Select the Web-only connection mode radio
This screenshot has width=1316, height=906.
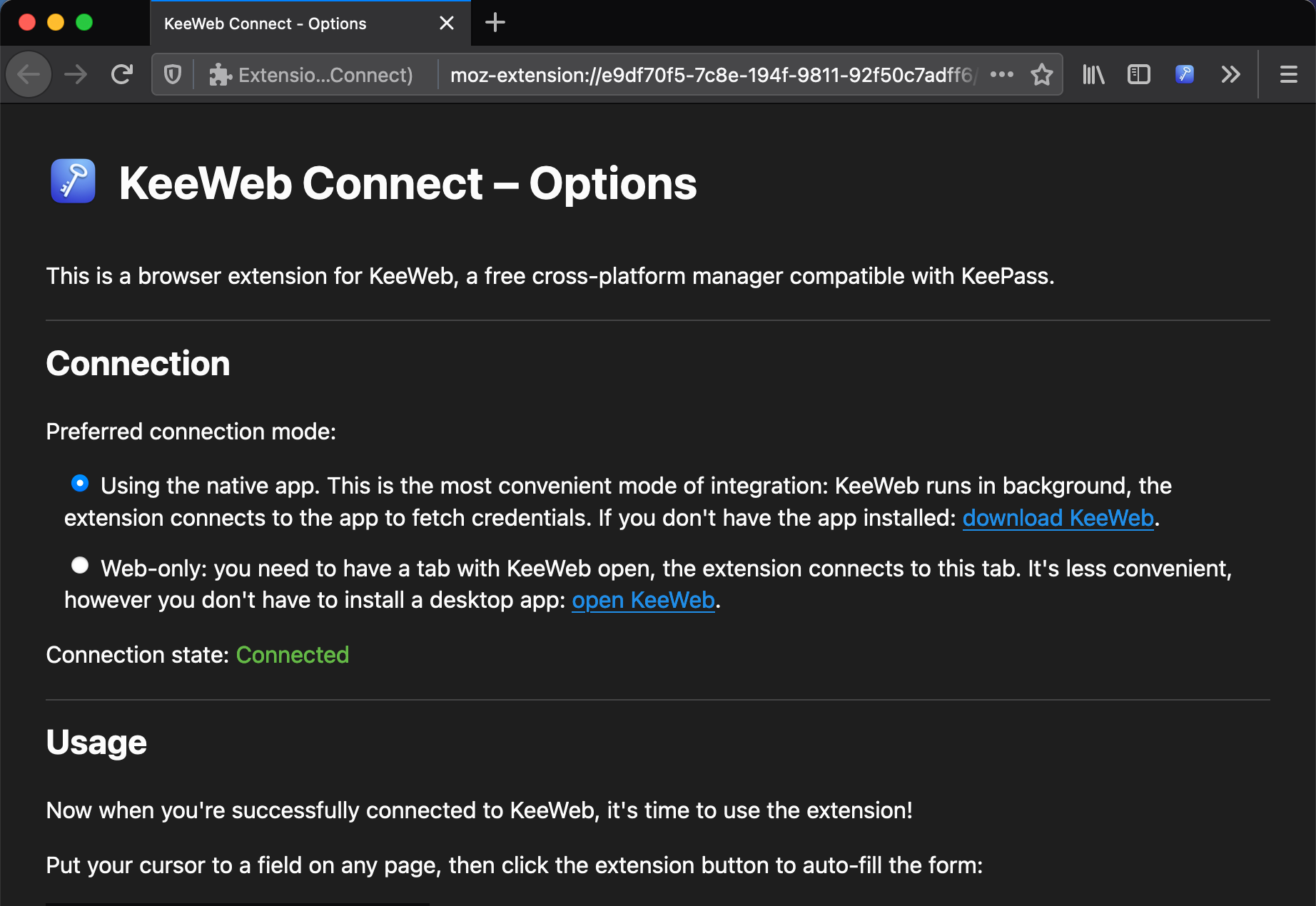80,566
